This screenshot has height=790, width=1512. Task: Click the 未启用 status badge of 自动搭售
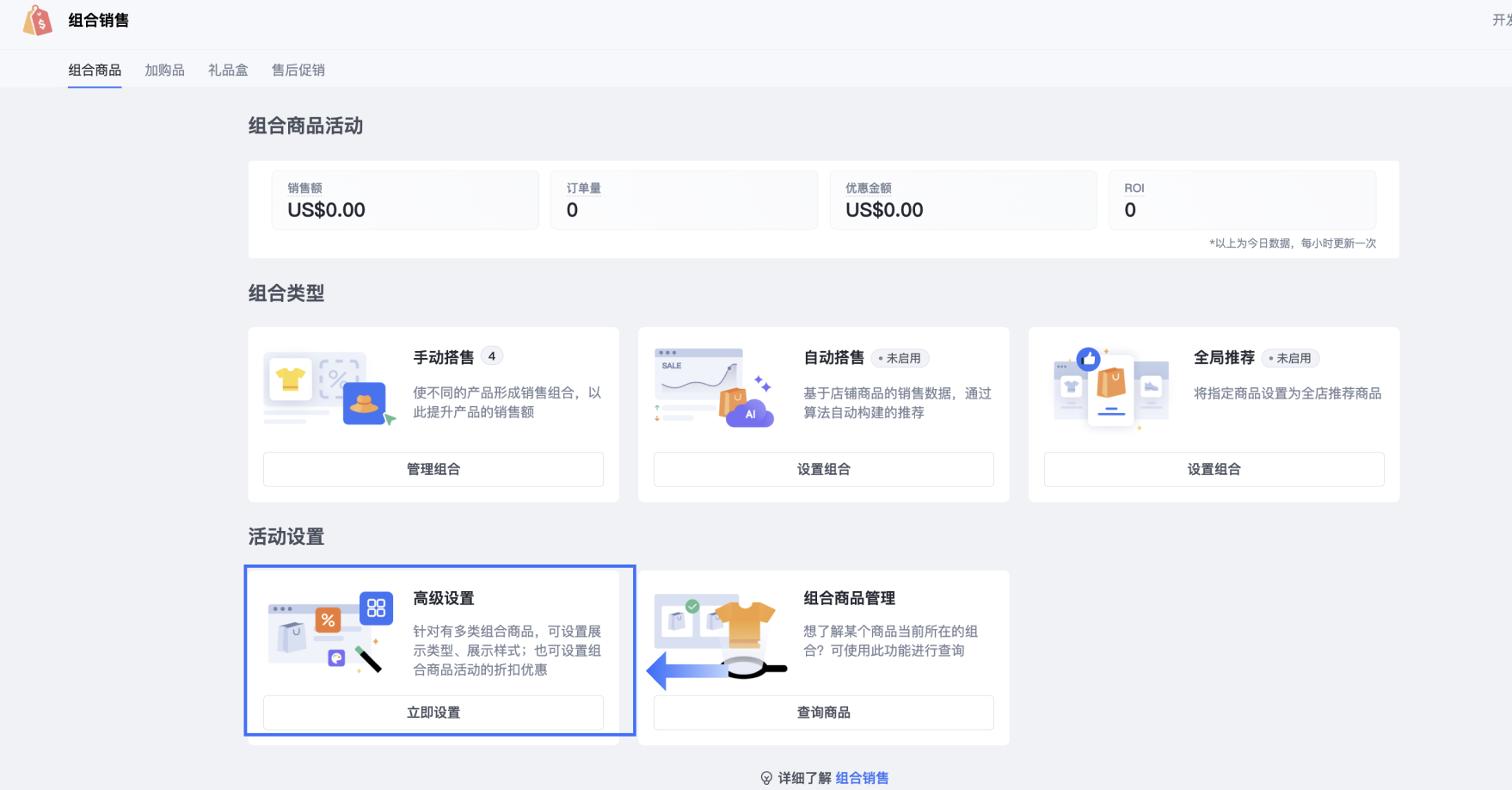click(900, 358)
